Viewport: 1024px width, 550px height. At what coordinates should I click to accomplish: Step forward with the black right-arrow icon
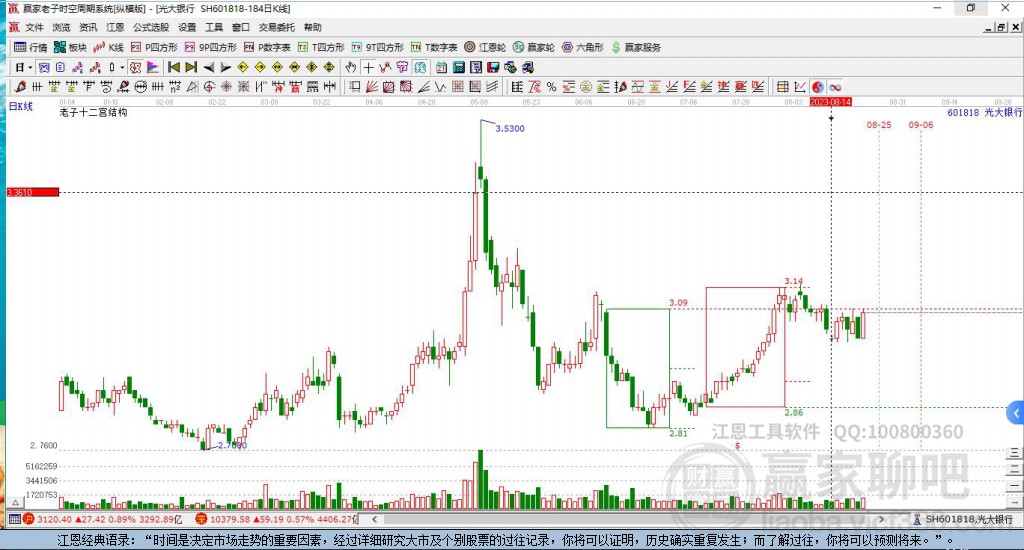tap(225, 67)
